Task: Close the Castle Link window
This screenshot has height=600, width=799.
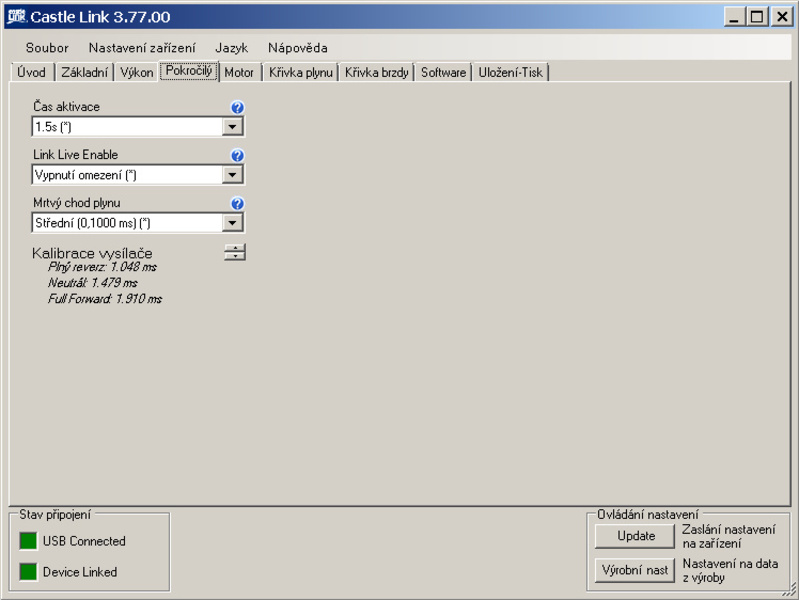Action: (x=782, y=17)
